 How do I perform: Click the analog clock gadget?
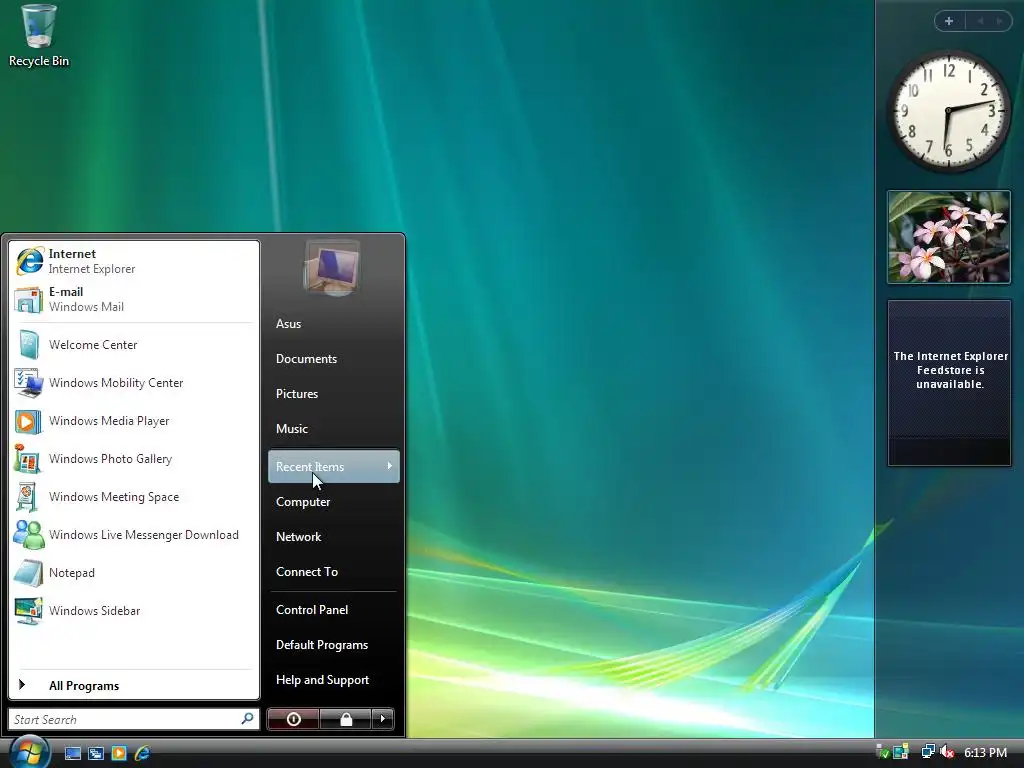point(948,111)
